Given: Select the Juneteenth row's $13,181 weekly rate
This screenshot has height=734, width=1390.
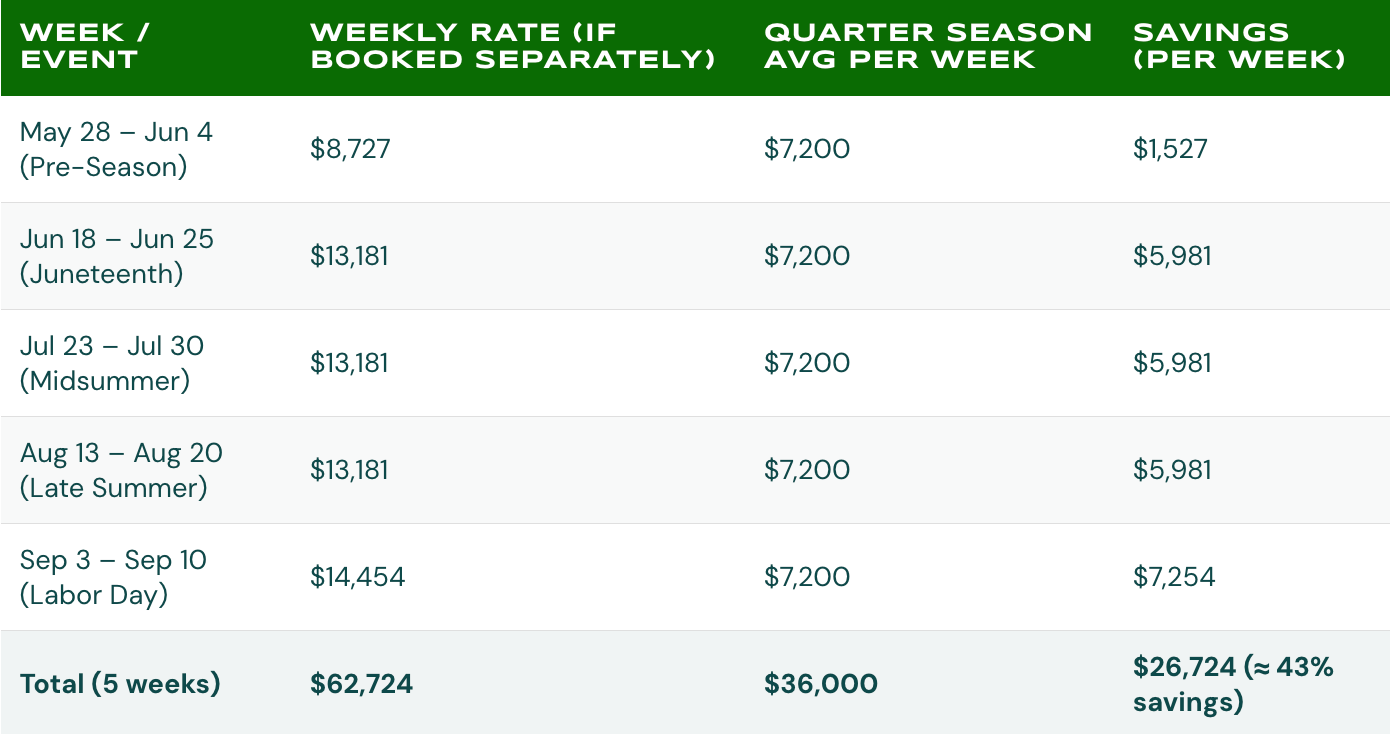Looking at the screenshot, I should pyautogui.click(x=349, y=256).
